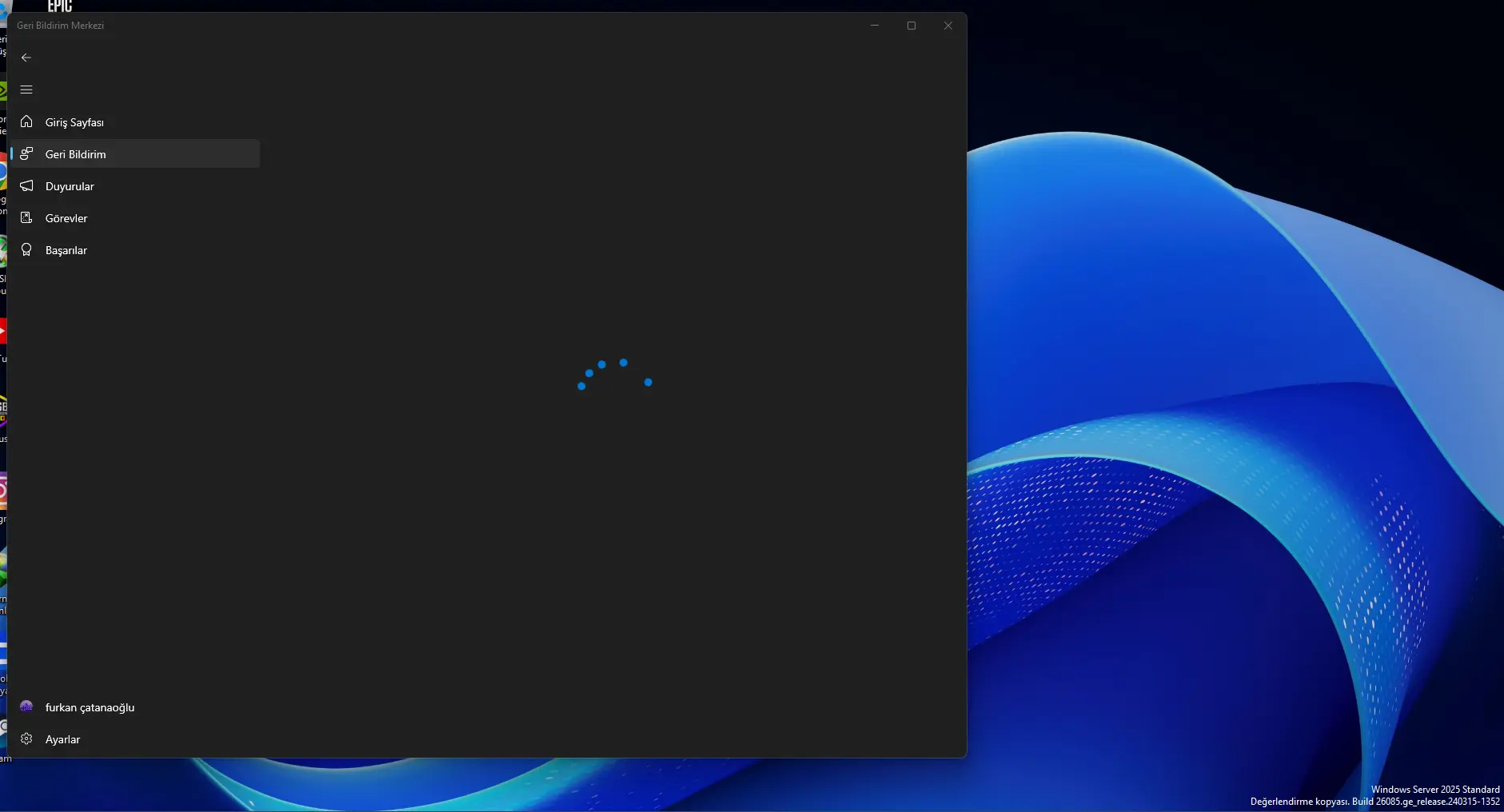Open the Ayarlar gear icon
Viewport: 1504px width, 812px height.
pyautogui.click(x=26, y=738)
